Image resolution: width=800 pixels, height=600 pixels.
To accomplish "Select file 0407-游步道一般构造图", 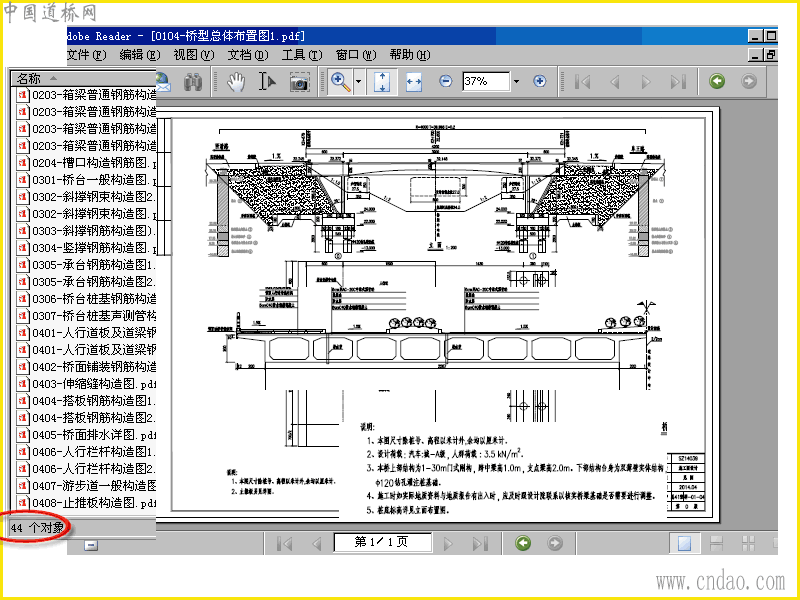I will coord(84,486).
